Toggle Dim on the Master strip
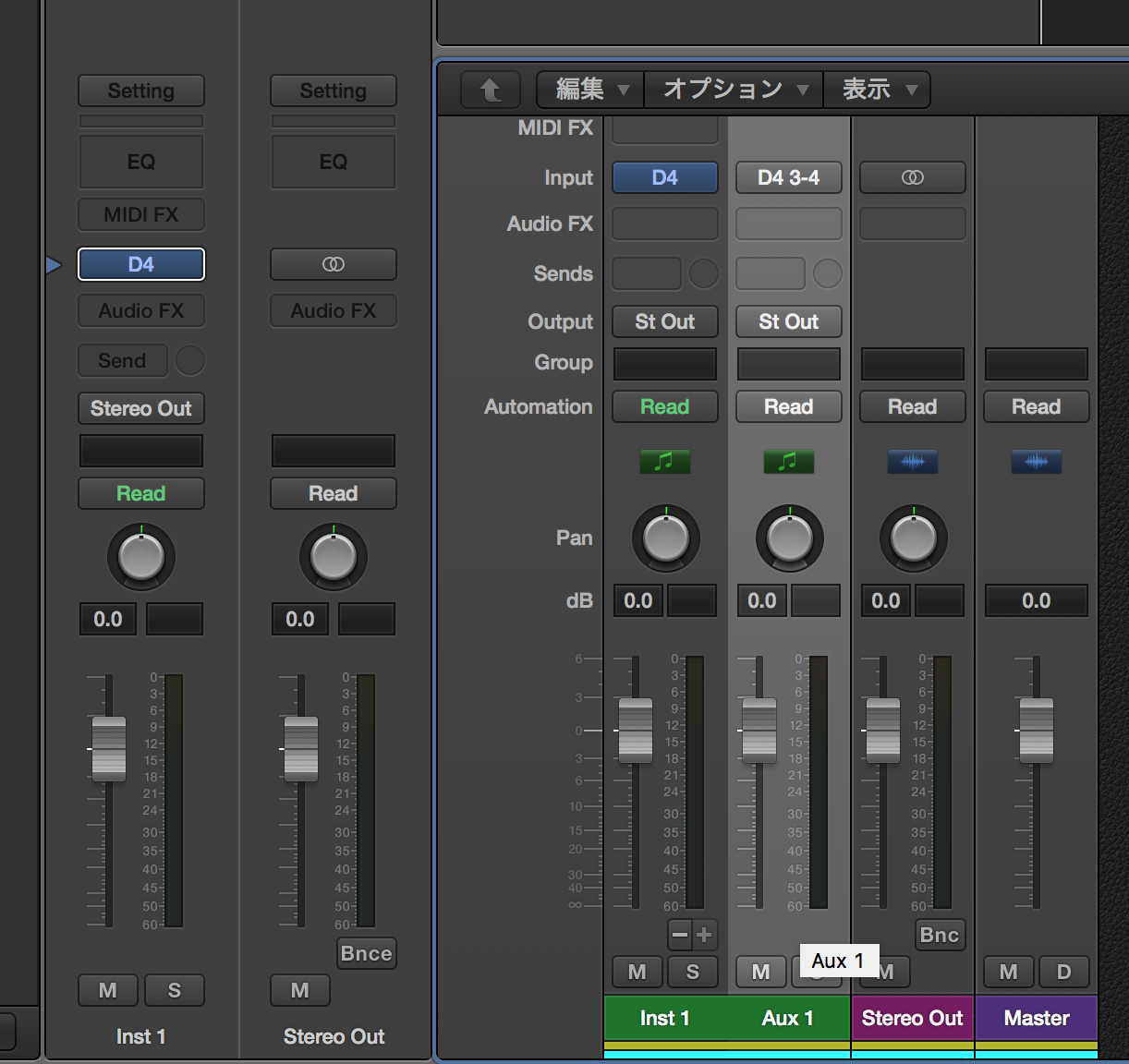The width and height of the screenshot is (1129, 1064). 1063,972
